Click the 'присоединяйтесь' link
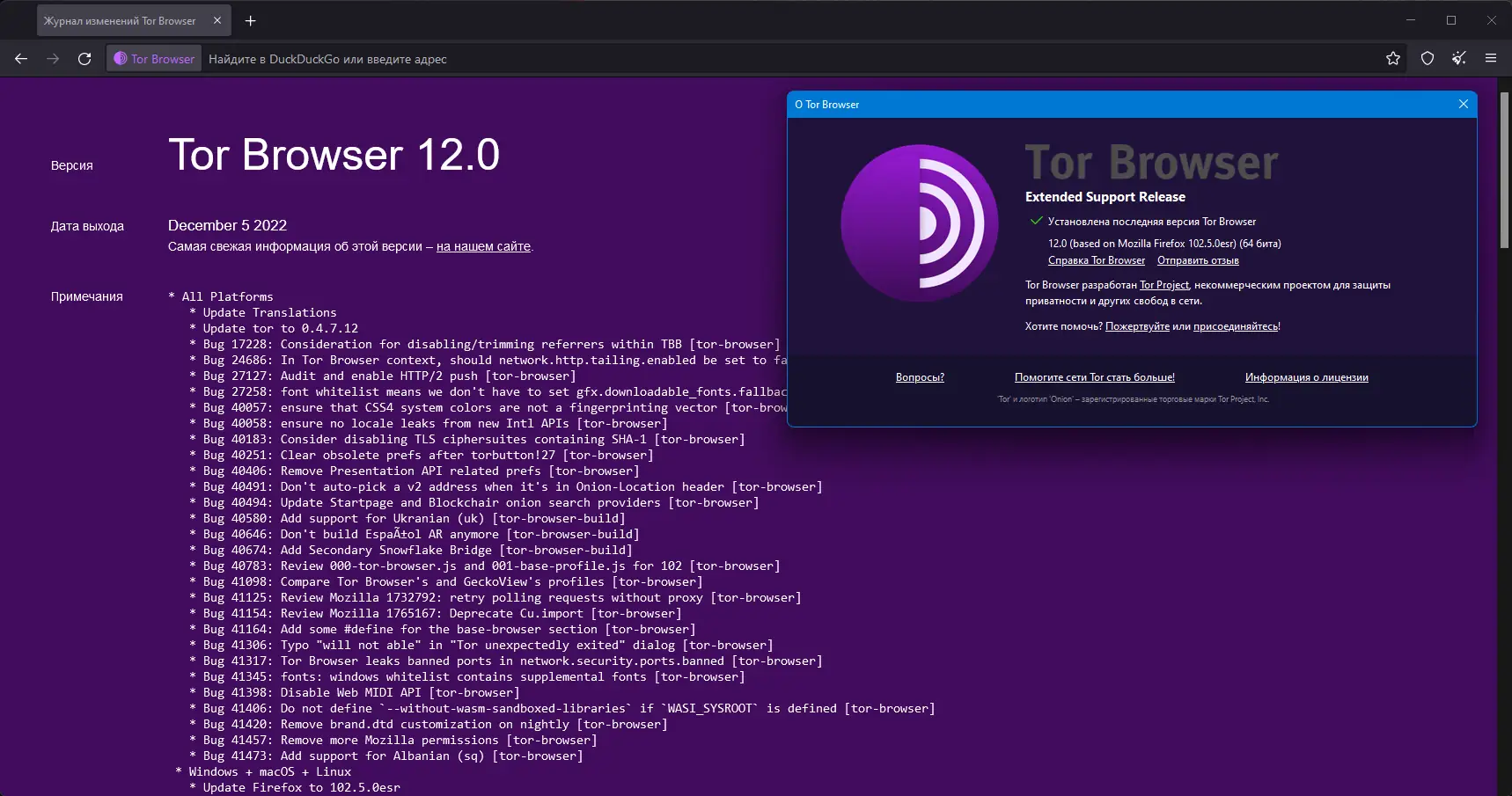 [1236, 326]
